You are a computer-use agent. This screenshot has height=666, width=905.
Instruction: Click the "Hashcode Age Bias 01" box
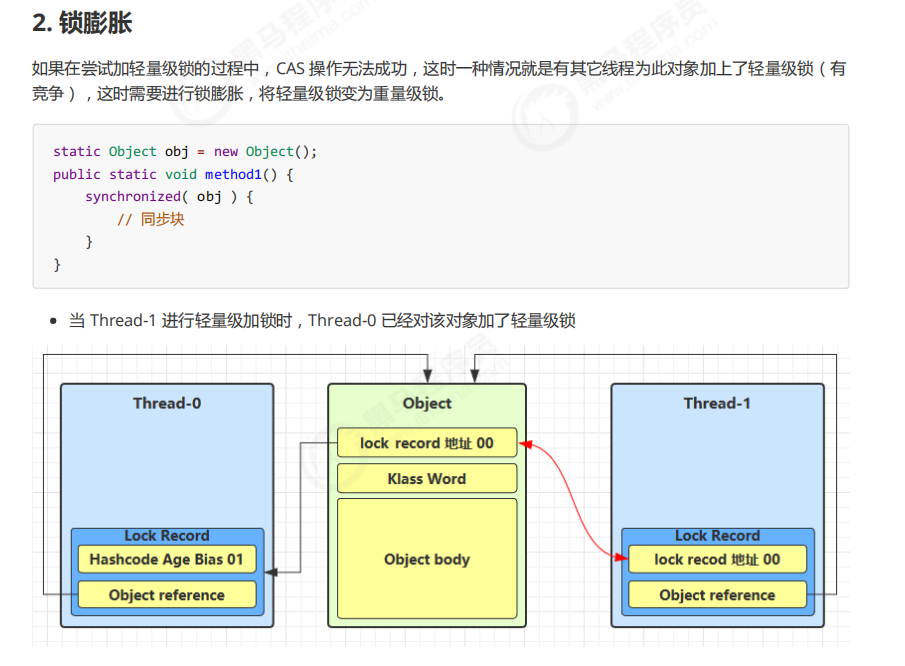tap(167, 559)
